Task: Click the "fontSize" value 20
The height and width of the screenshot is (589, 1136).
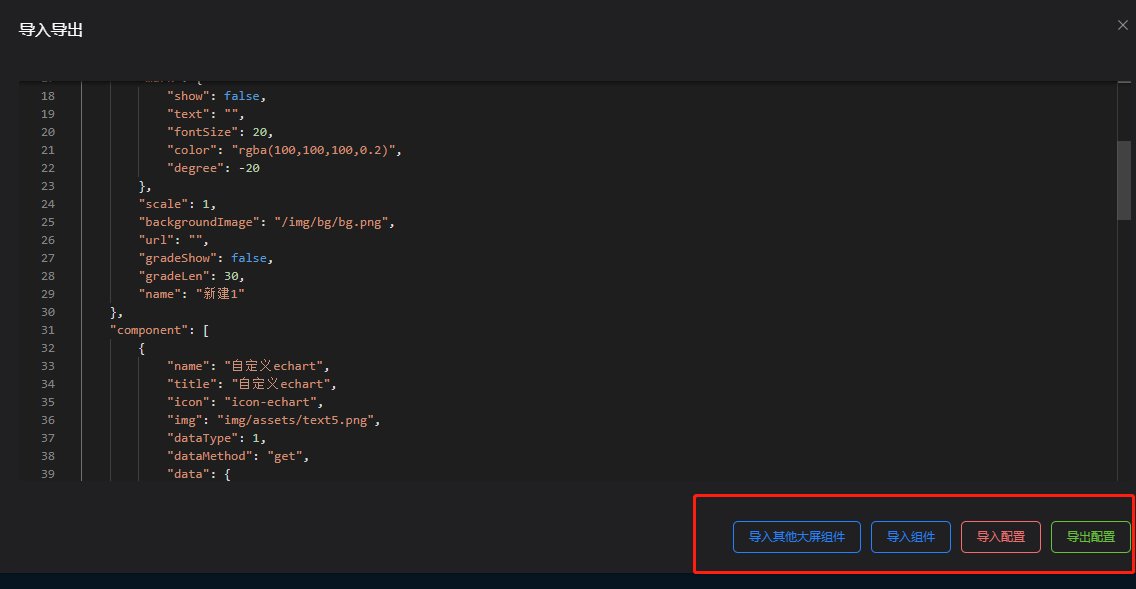Action: (263, 132)
